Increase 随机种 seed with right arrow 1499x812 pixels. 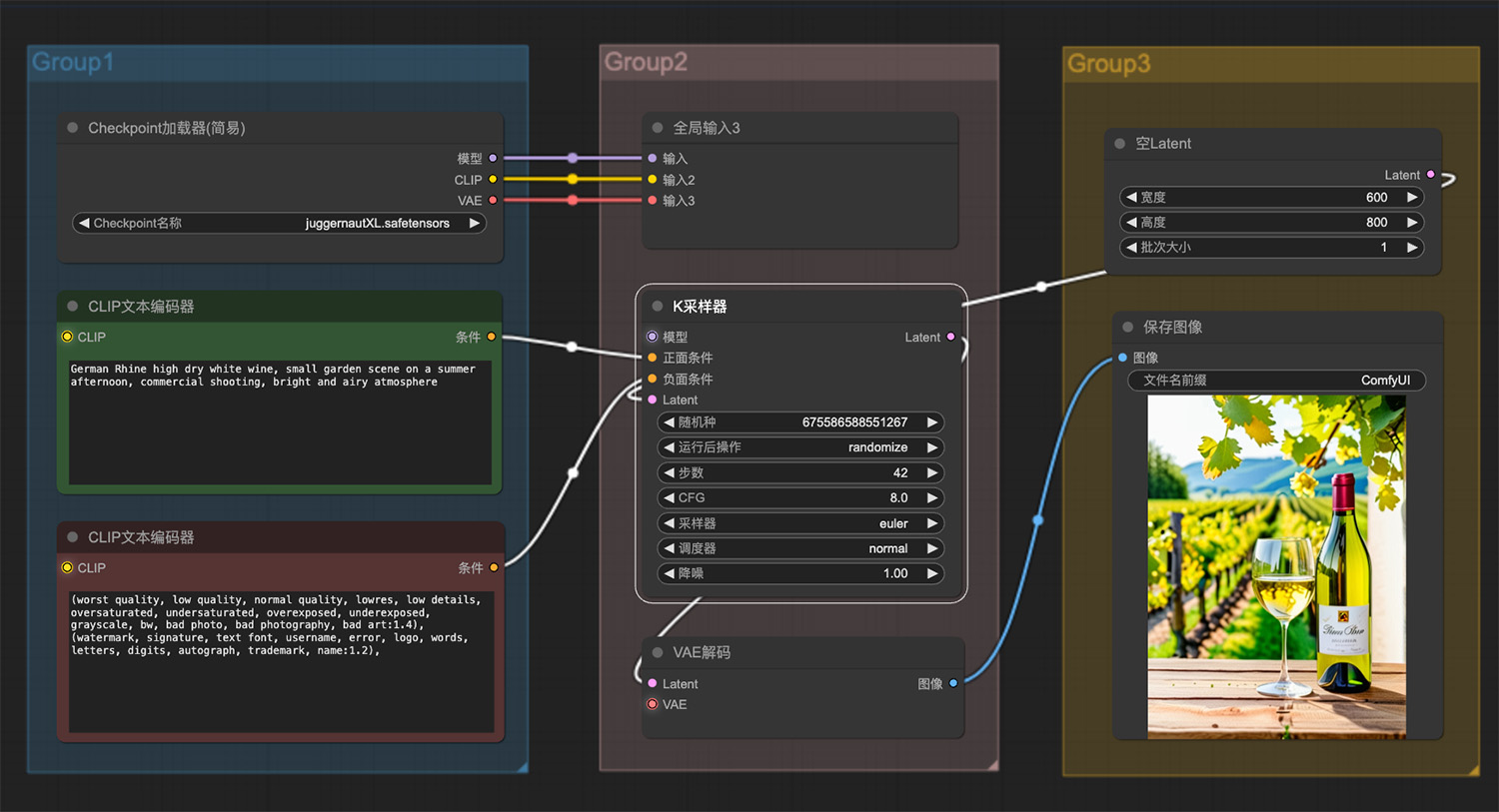pyautogui.click(x=932, y=422)
